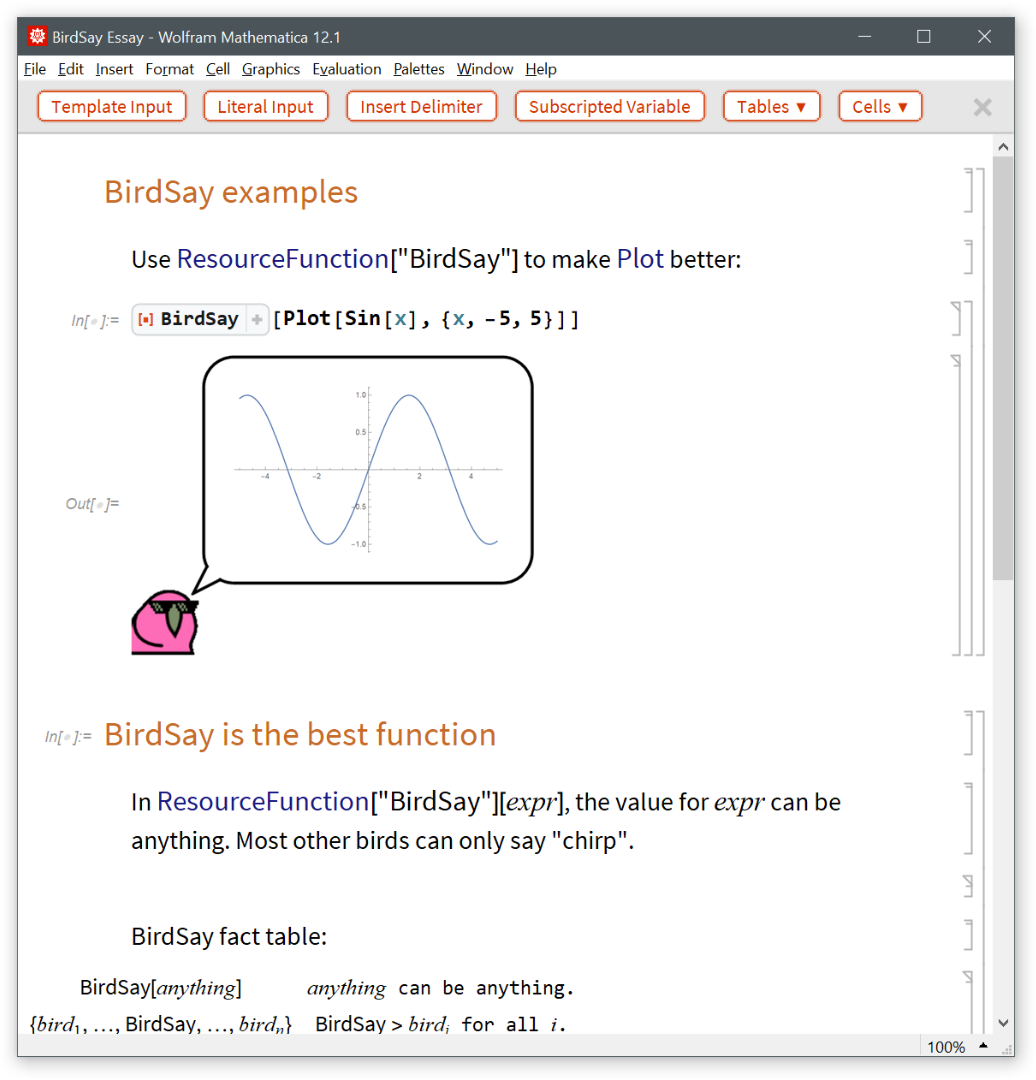Select the Plot input cell bracket

[957, 319]
